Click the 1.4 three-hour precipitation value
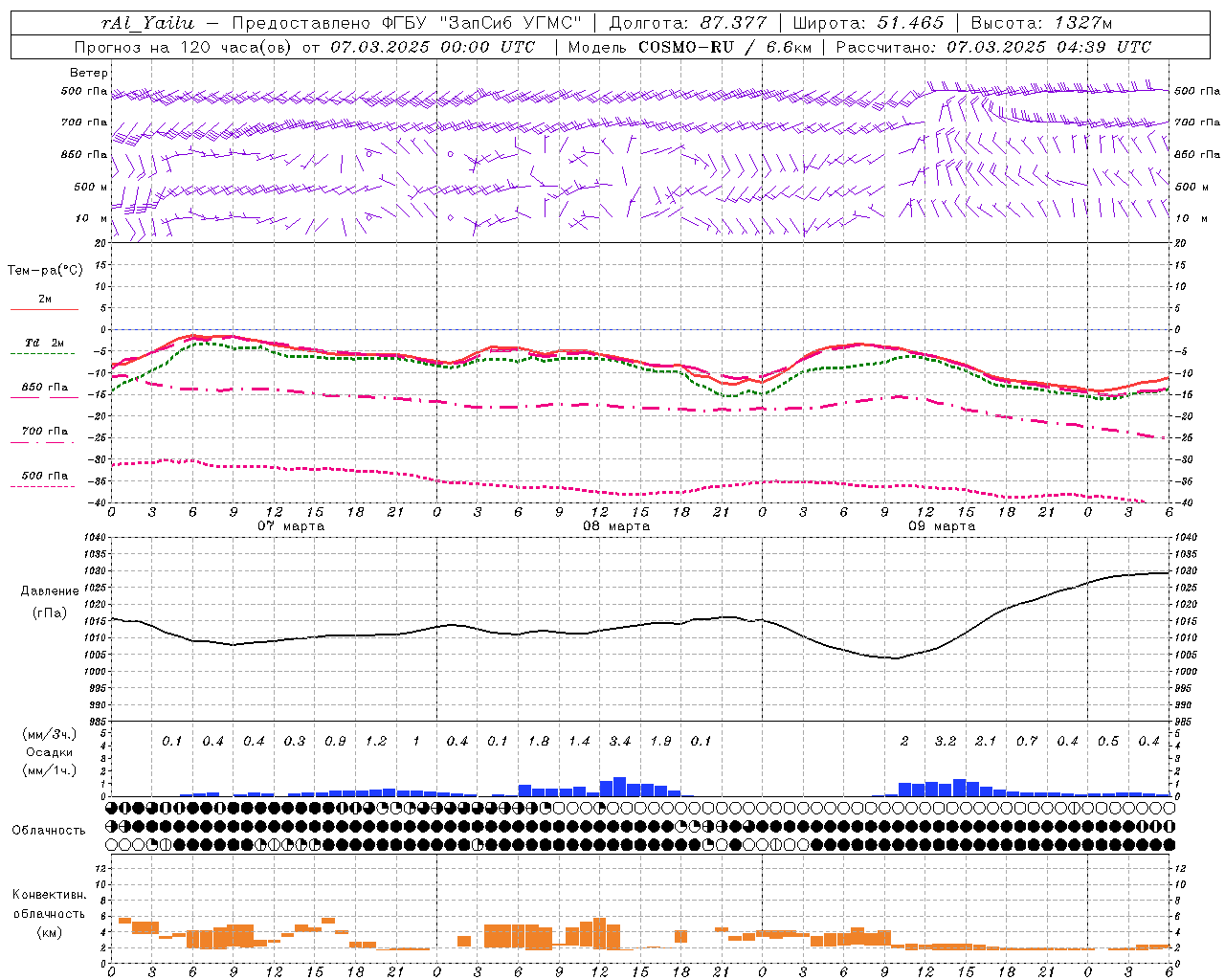This screenshot has width=1225, height=980. click(579, 741)
